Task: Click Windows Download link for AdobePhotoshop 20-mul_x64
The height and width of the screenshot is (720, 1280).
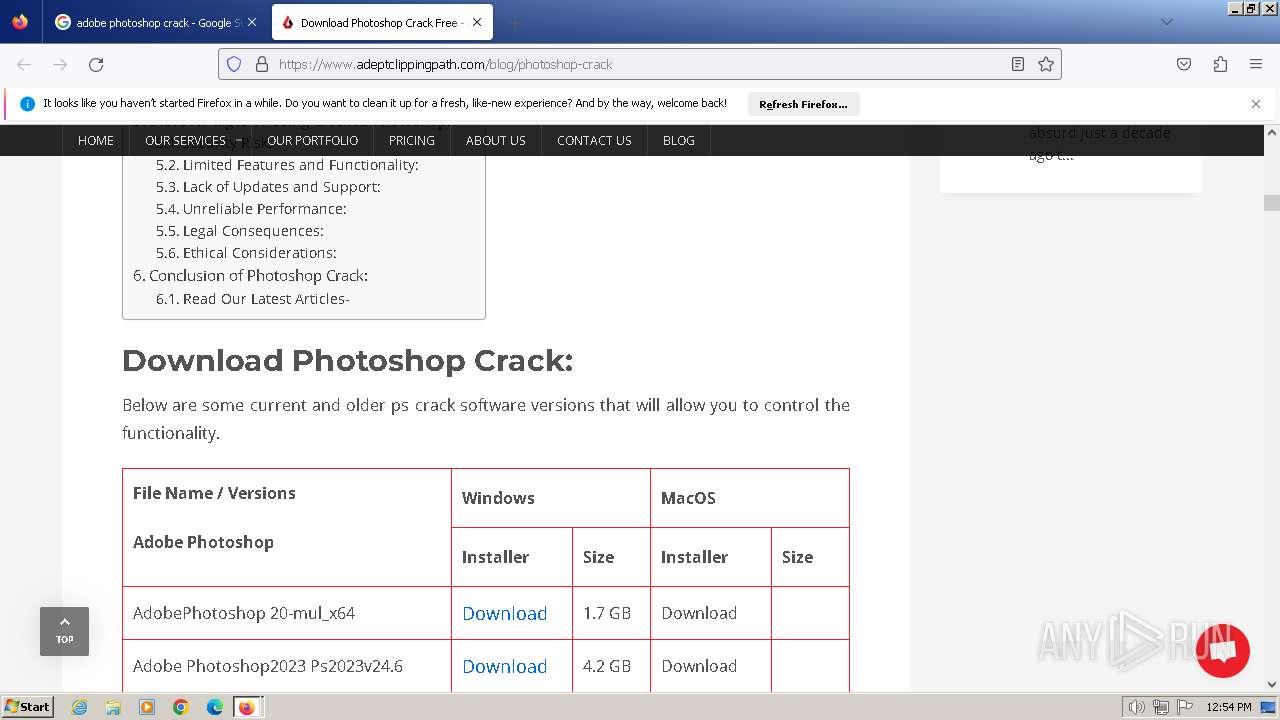Action: click(505, 613)
